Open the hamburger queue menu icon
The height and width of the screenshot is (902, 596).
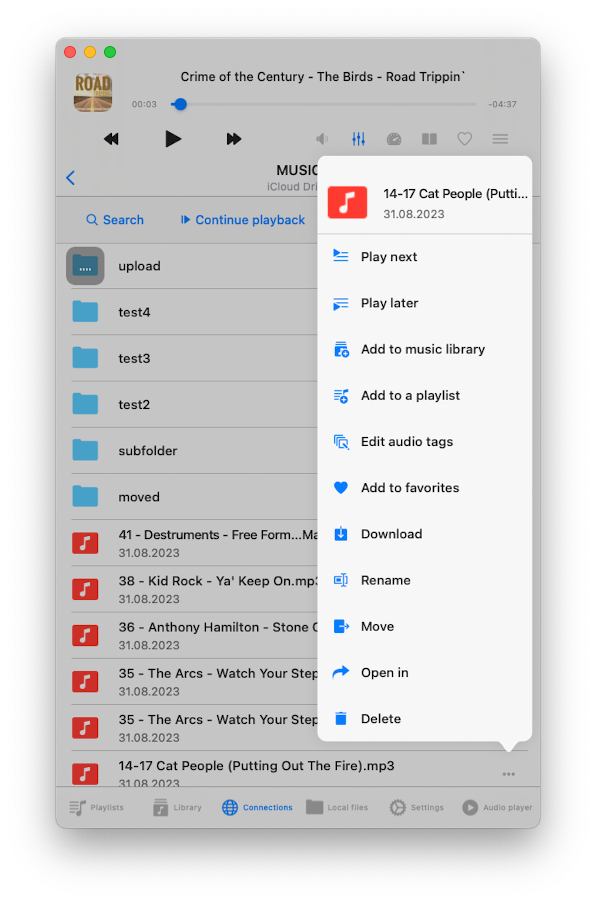pyautogui.click(x=500, y=139)
